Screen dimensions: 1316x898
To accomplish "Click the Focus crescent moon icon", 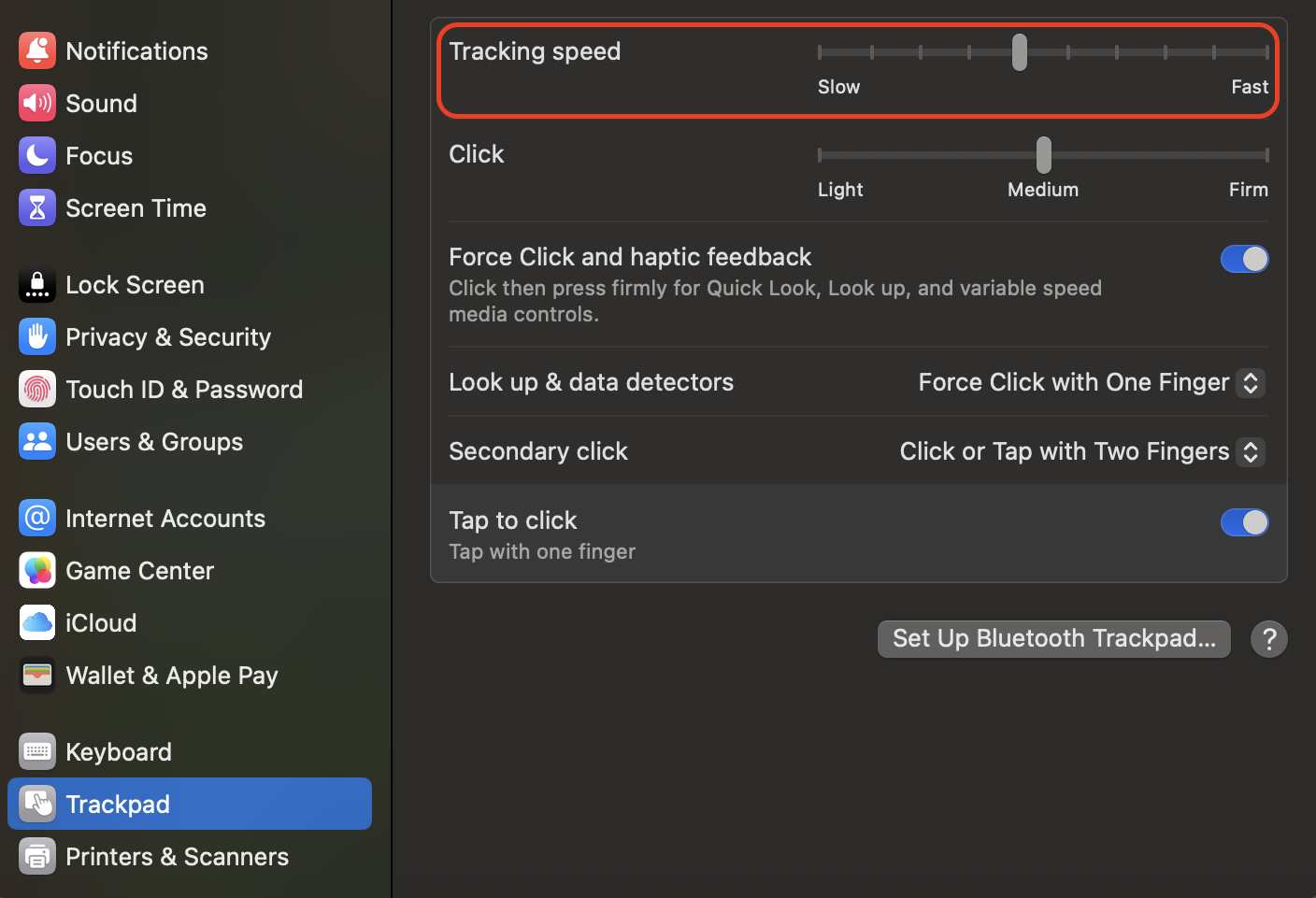I will coord(37,155).
